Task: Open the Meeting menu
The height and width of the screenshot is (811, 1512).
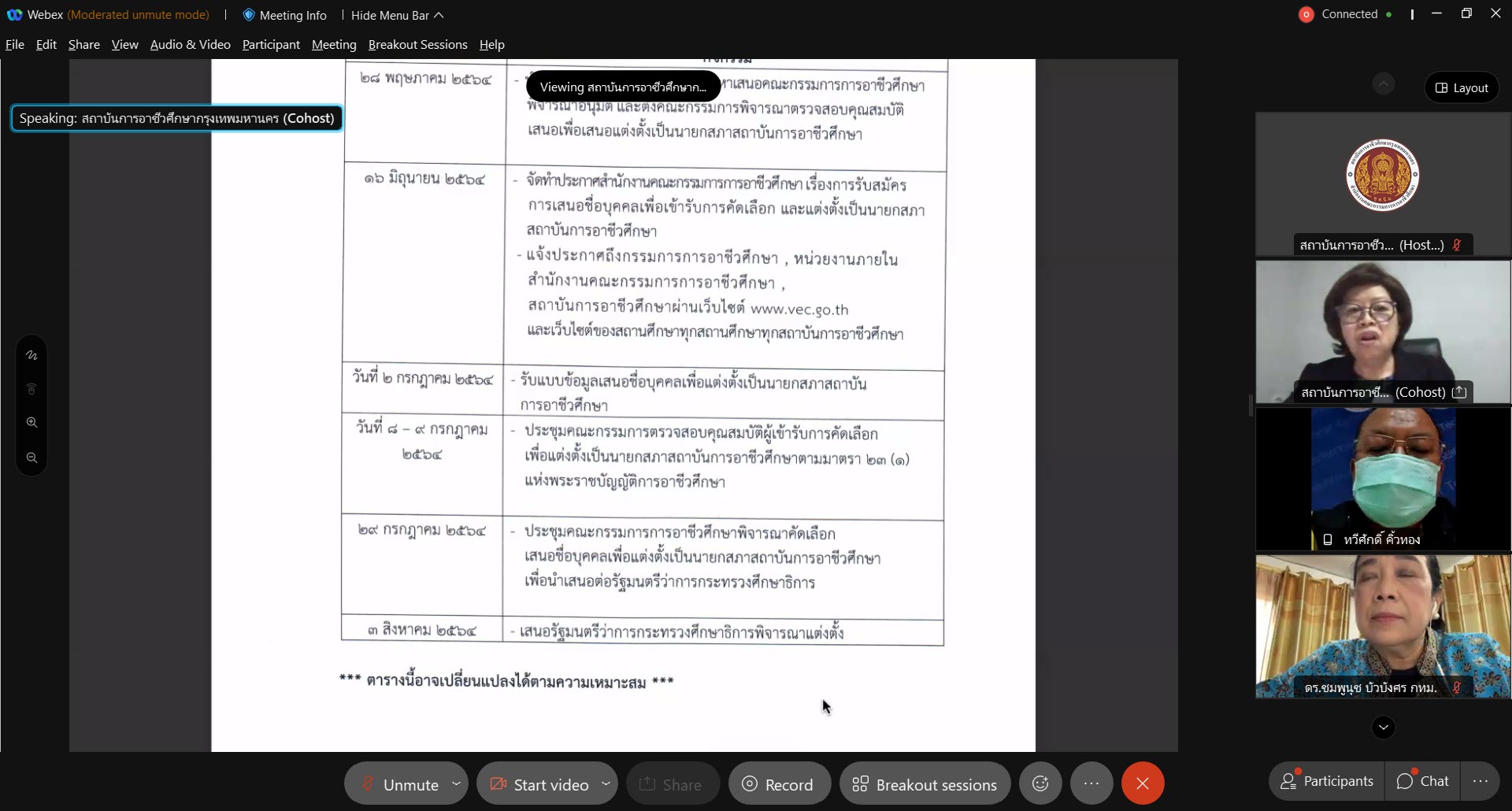Action: 334,44
